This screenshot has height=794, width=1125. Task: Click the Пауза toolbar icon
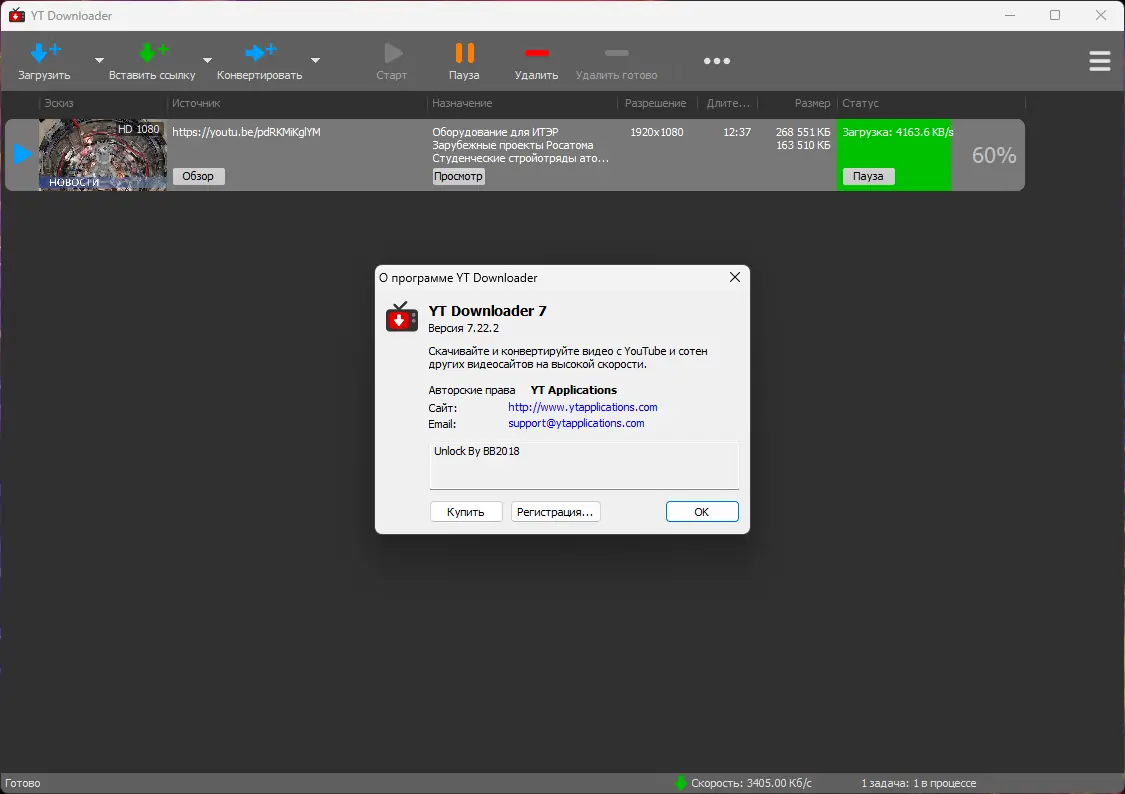[x=464, y=53]
